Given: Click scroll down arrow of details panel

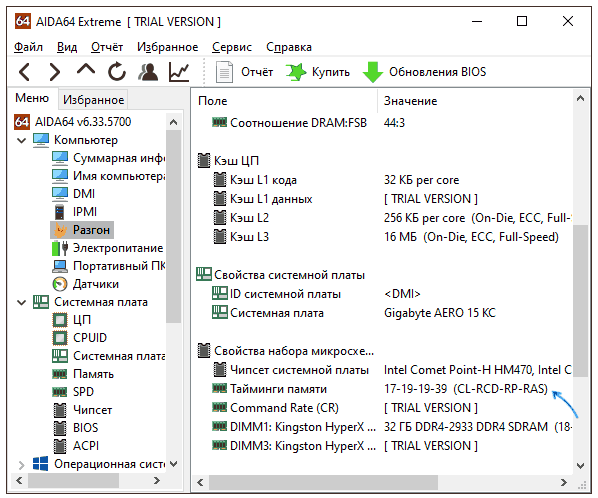Looking at the screenshot, I should tap(580, 466).
